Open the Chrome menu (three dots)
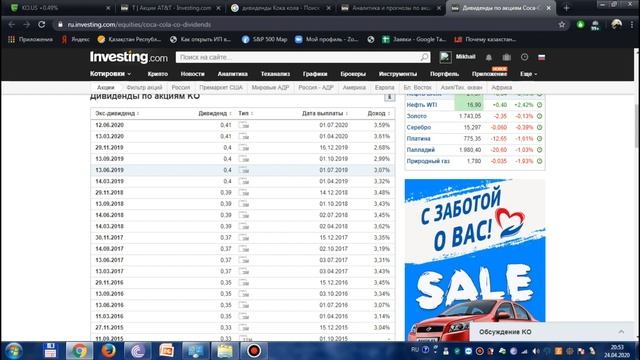Image resolution: width=640 pixels, height=360 pixels. point(632,24)
